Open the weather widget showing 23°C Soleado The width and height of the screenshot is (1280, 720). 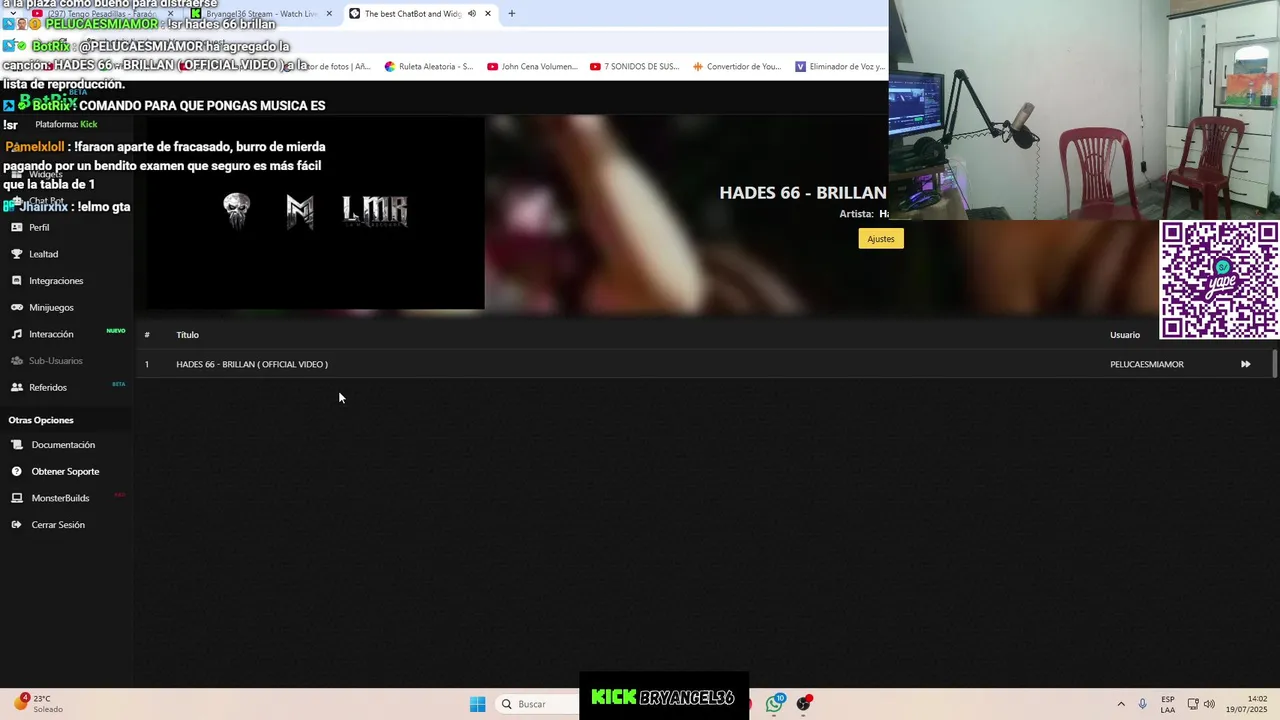(38, 704)
